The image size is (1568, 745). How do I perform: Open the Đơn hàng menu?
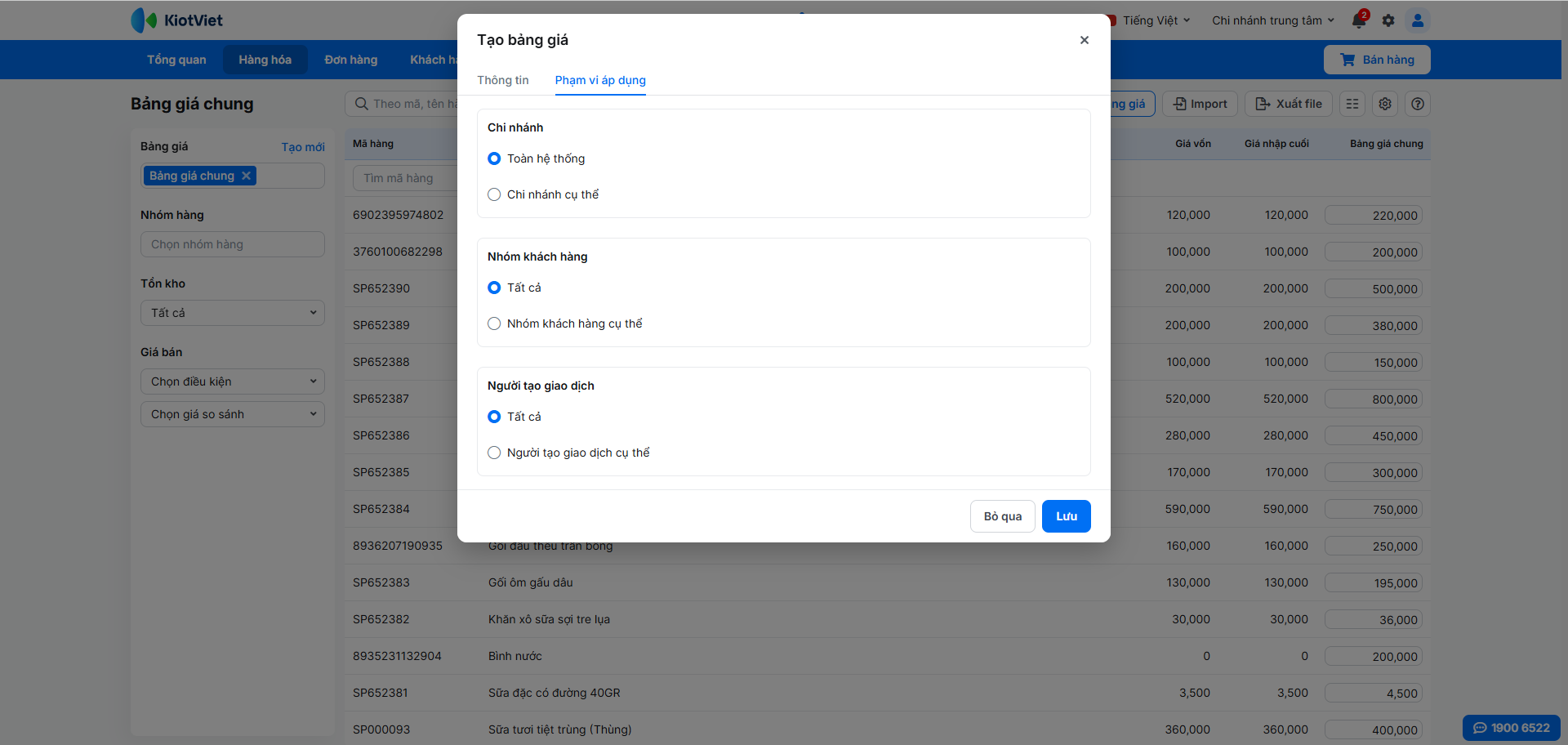351,60
